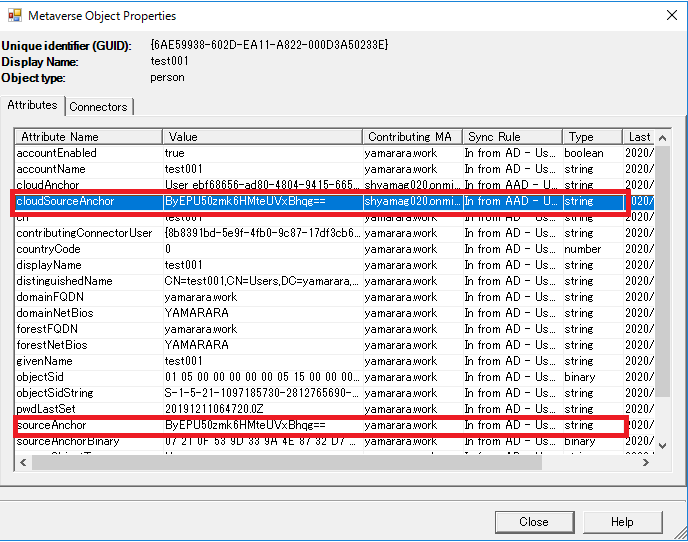Click the vertical scrollbar thumb
Screen dimensions: 688x542
tap(663, 271)
